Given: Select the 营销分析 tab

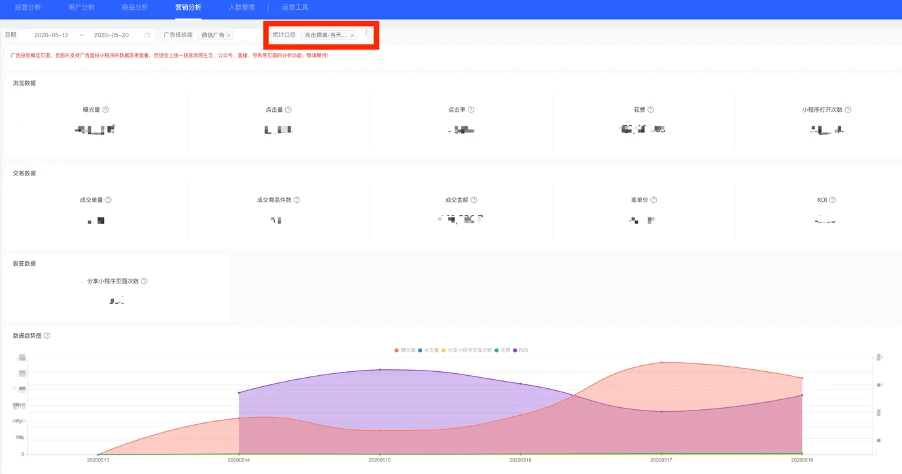Looking at the screenshot, I should 188,7.
